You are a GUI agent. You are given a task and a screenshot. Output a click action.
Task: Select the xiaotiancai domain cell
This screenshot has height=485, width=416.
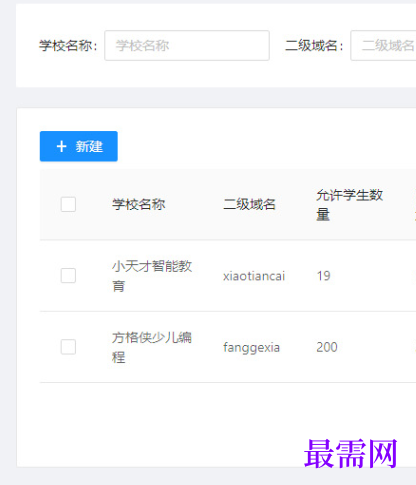click(x=254, y=276)
